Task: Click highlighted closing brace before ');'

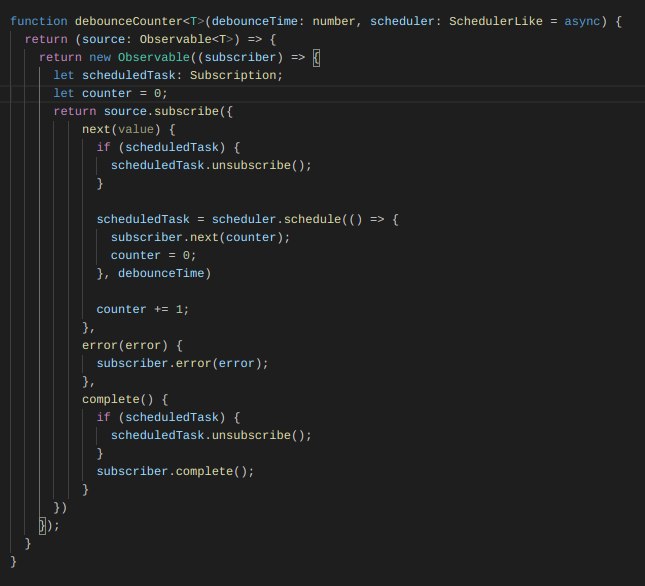Action: click(x=42, y=526)
